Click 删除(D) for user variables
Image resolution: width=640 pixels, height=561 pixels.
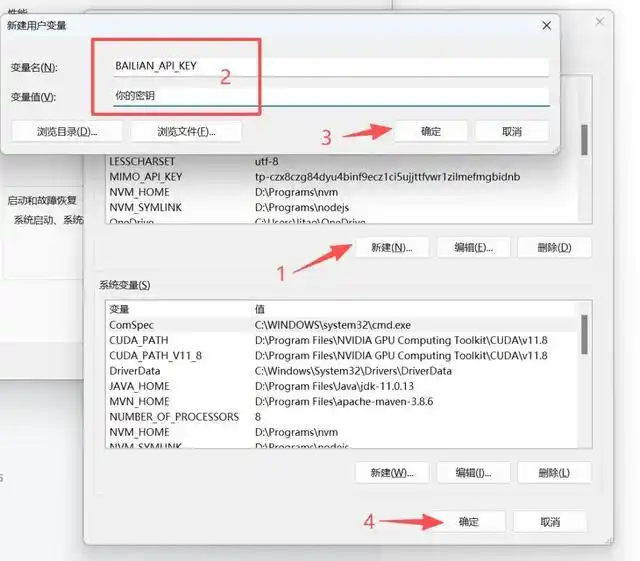click(554, 247)
